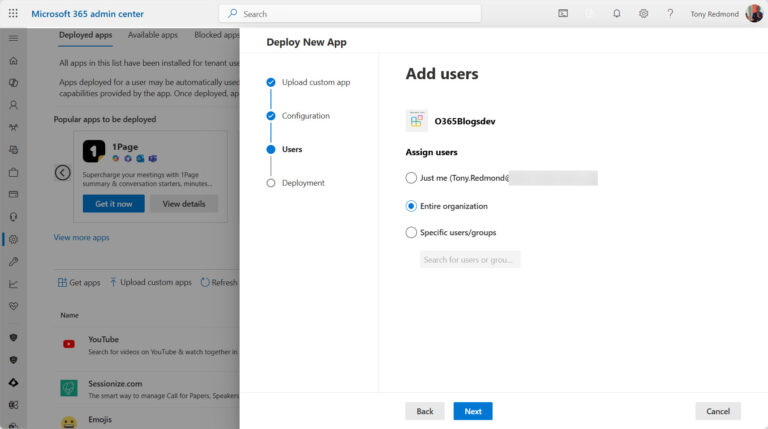The width and height of the screenshot is (768, 429).
Task: Open the notifications bell icon
Action: [x=616, y=14]
